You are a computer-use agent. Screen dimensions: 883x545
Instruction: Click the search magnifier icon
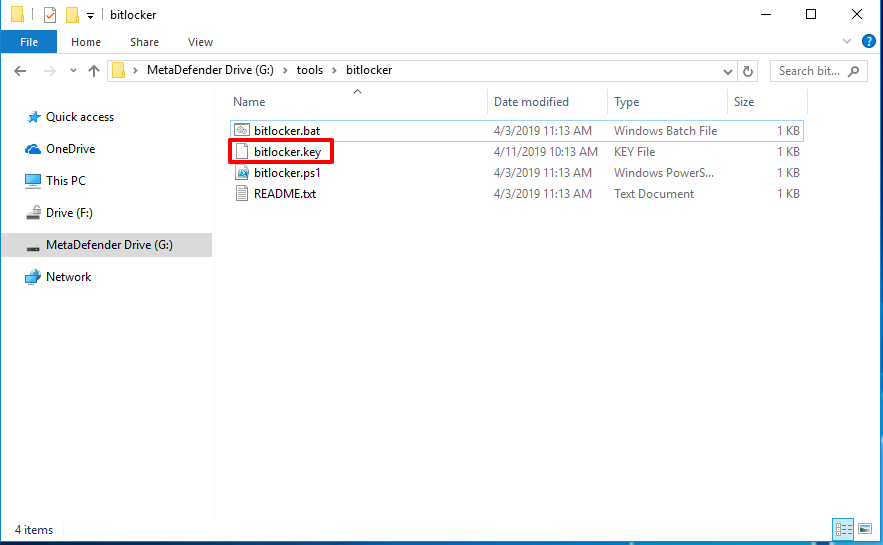coord(854,71)
